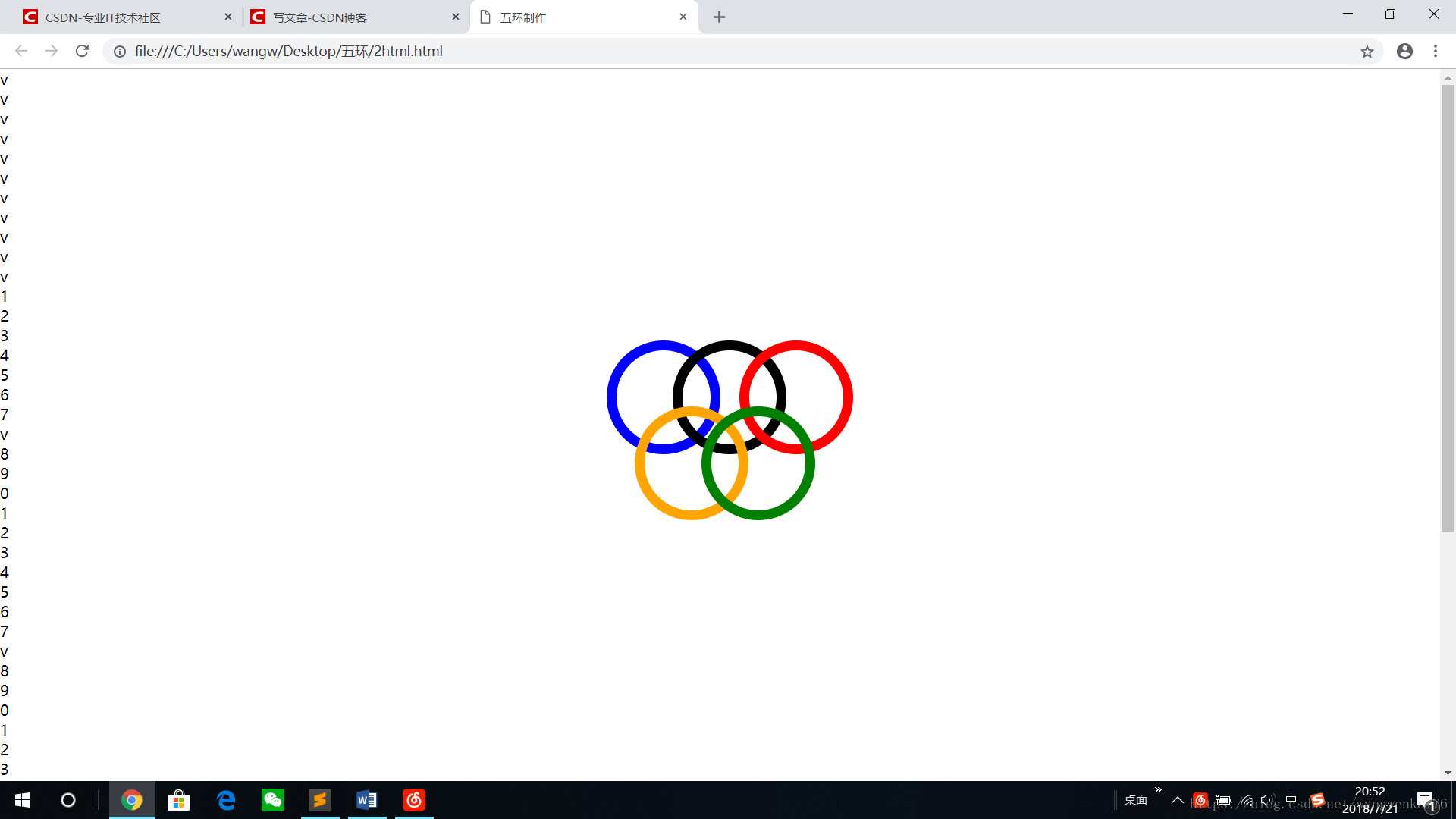Open Chrome's three-dot menu

1436,51
